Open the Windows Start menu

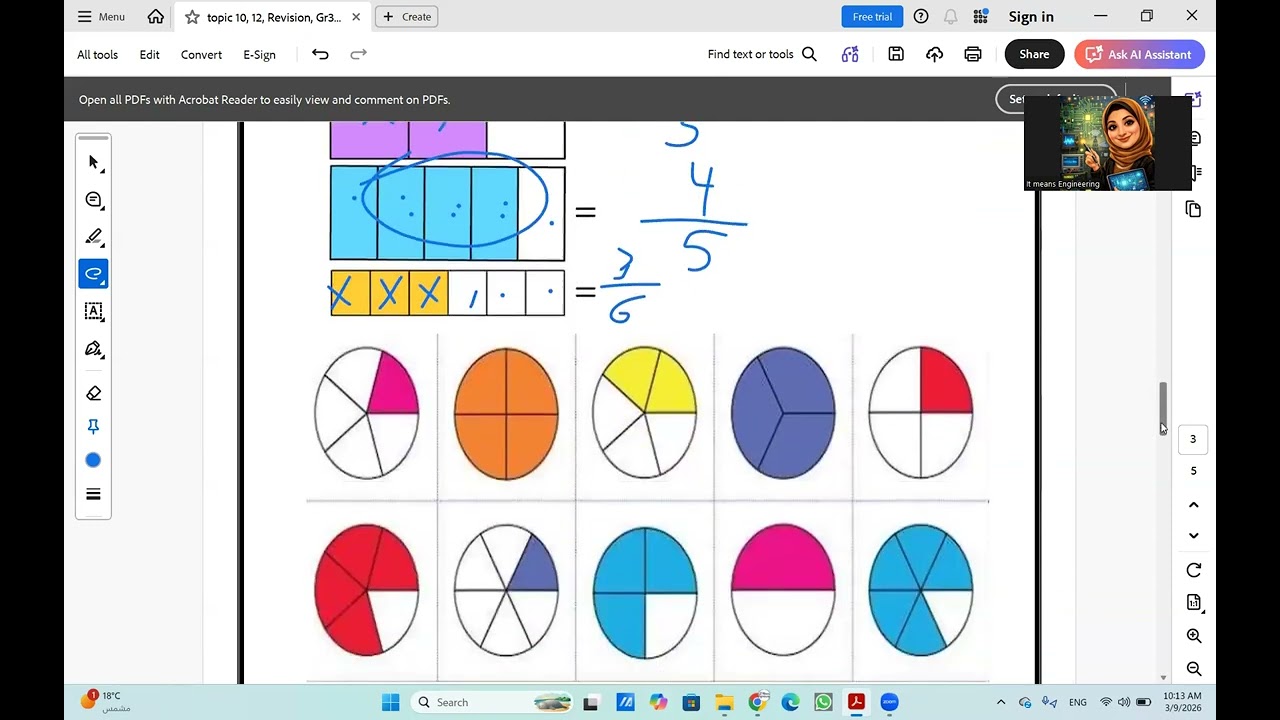(x=390, y=702)
